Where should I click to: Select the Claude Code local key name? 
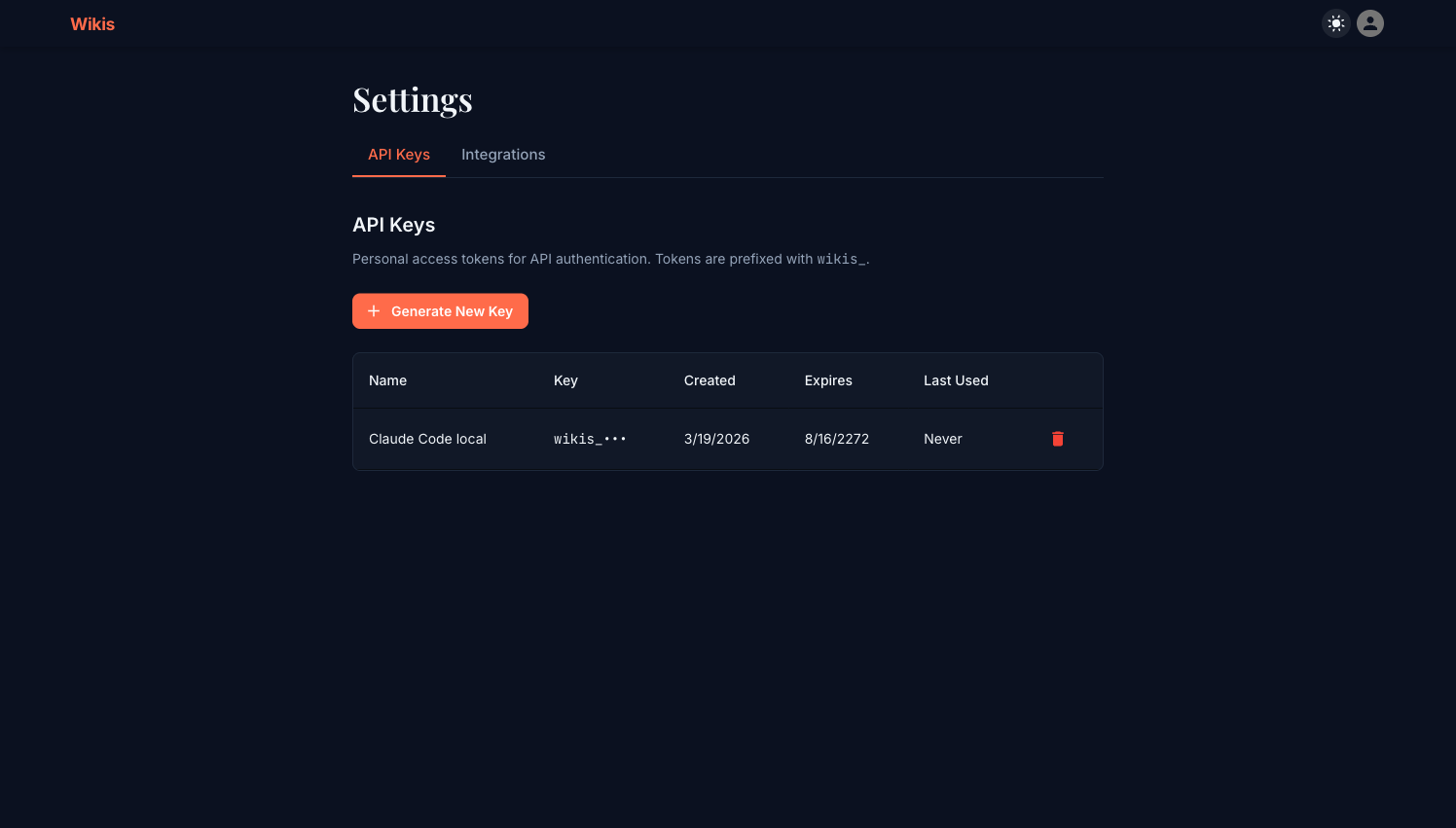tap(427, 439)
